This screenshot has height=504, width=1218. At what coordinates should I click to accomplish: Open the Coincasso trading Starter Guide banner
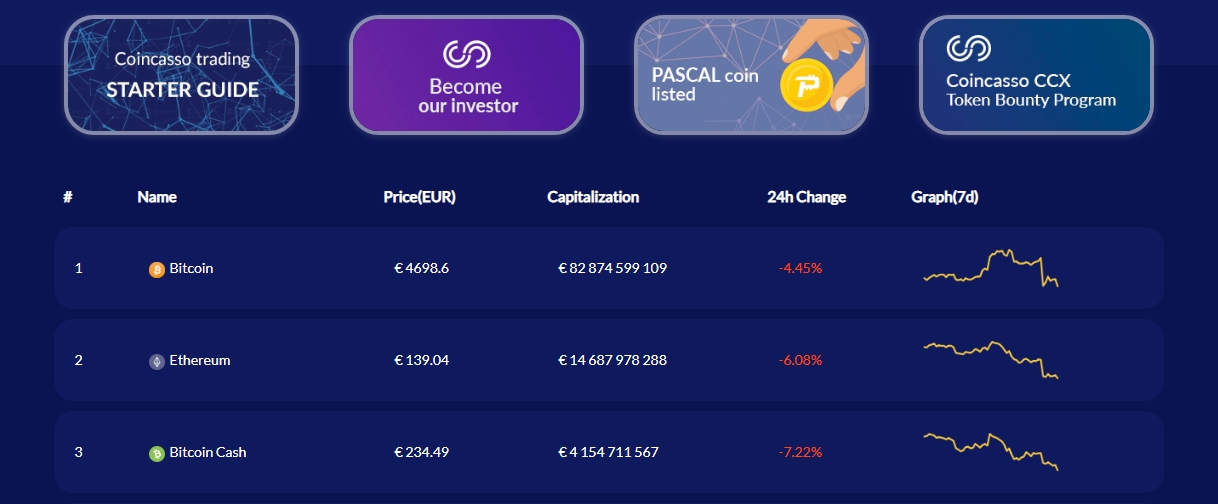coord(181,76)
